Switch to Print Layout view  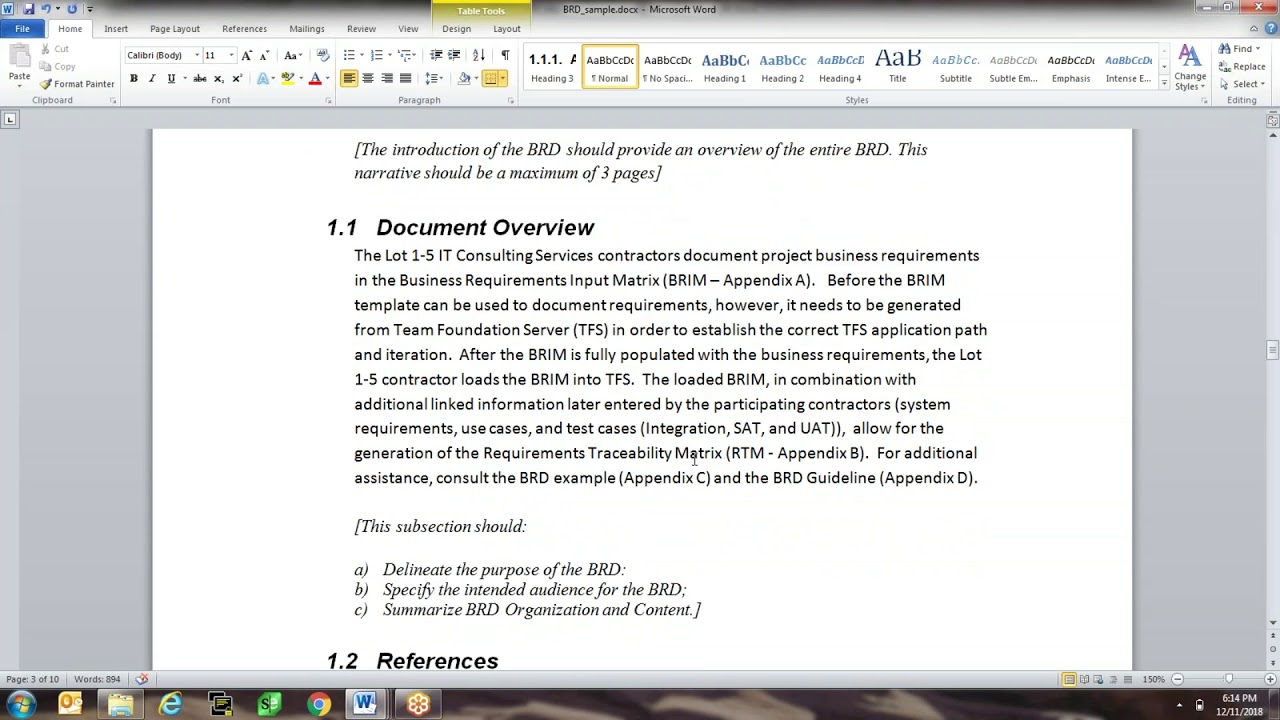[x=1069, y=680]
